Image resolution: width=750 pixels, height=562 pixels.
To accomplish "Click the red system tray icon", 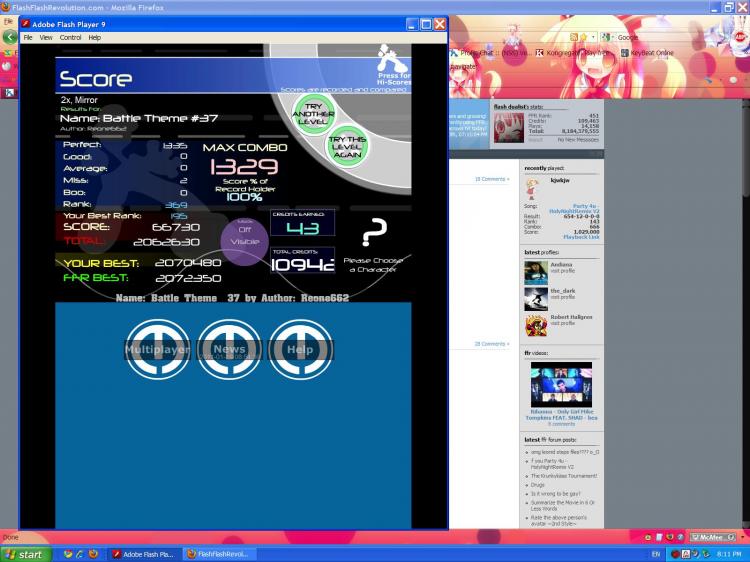I will (x=675, y=554).
